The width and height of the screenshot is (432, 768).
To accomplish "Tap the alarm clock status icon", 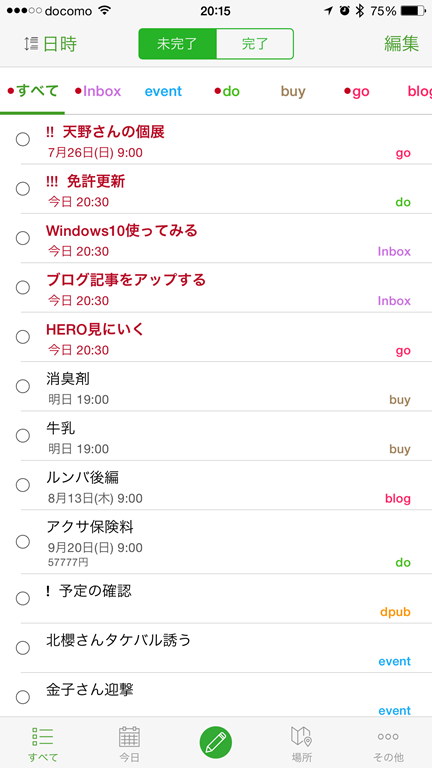I will [x=344, y=11].
